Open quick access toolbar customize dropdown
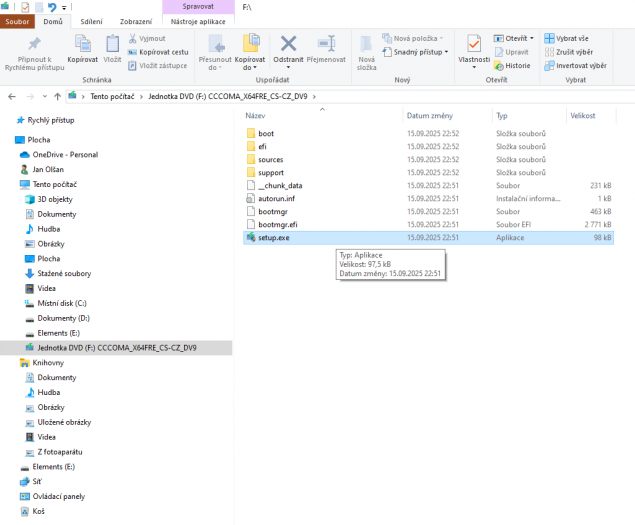 pyautogui.click(x=64, y=7)
